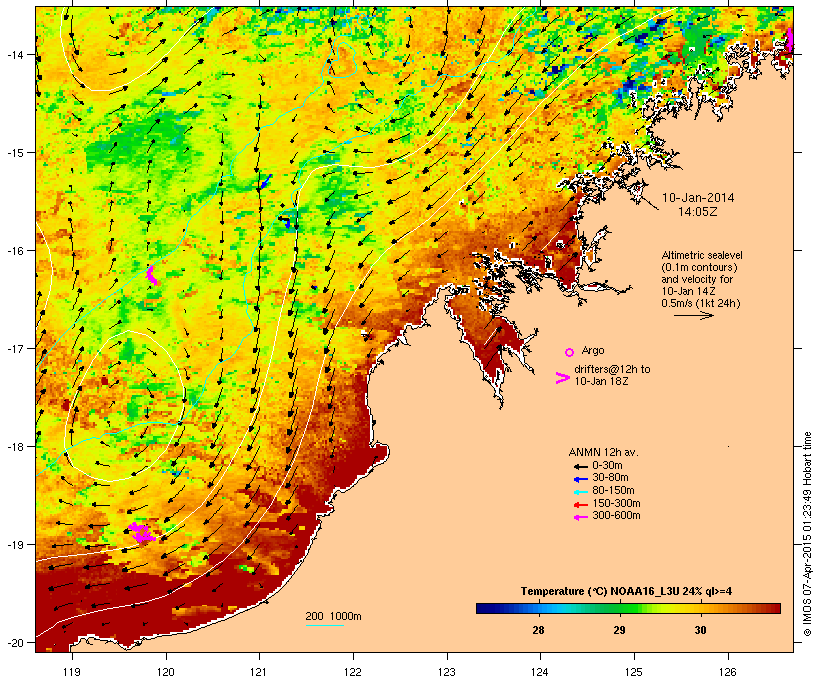The image size is (820, 680).
Task: Click the vertical IMOS copyright timestamp text
Action: pos(807,534)
